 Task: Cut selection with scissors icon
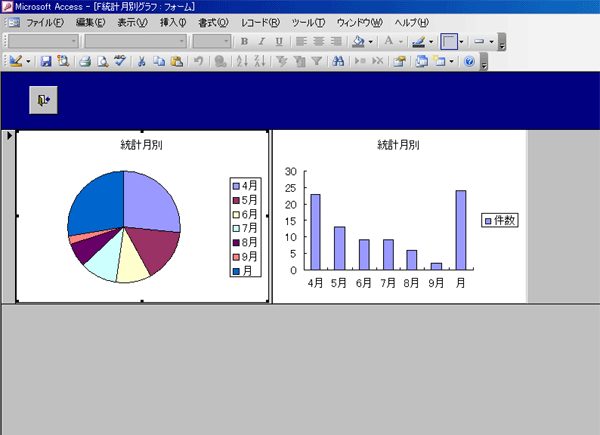click(x=142, y=61)
